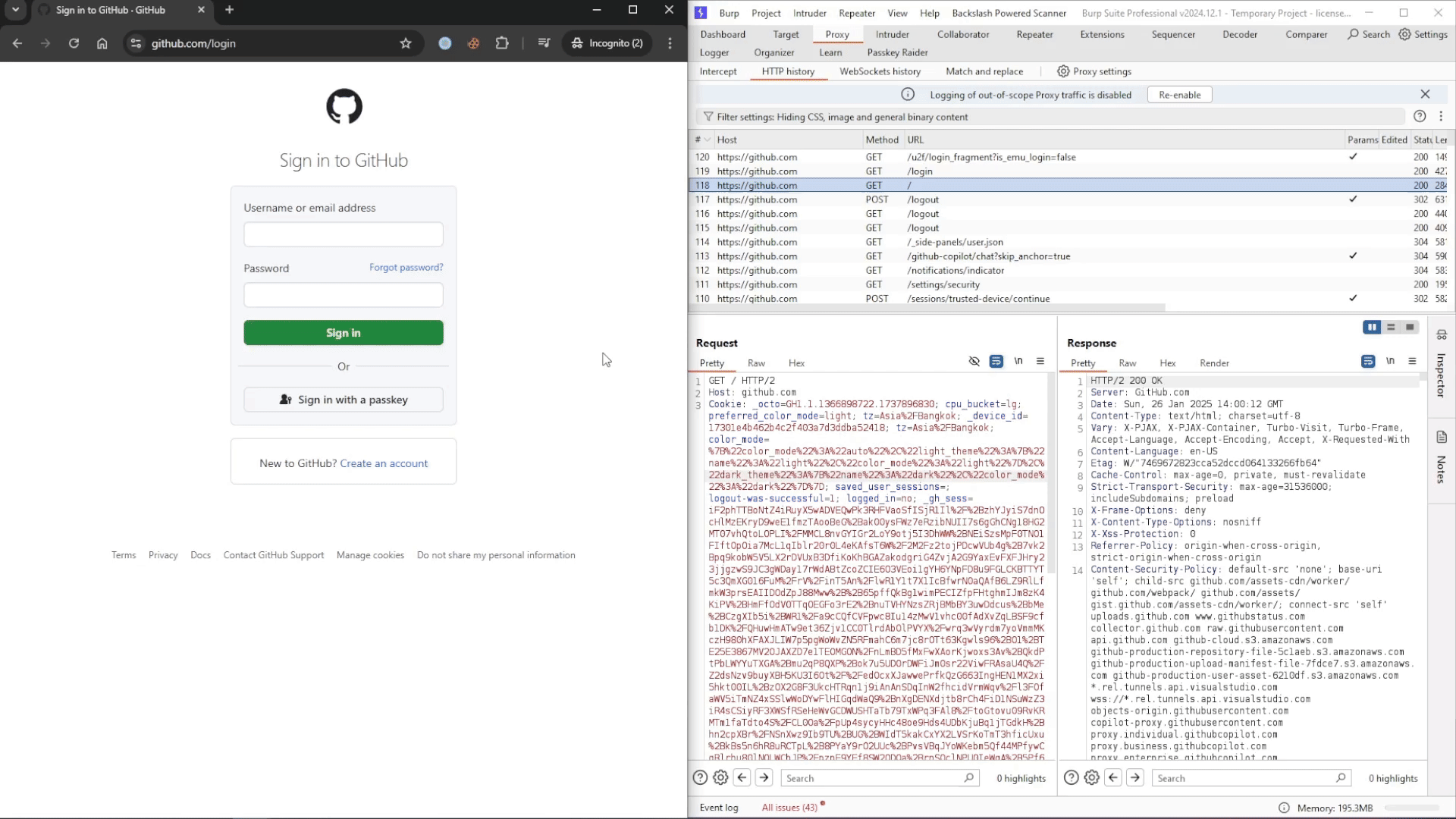Open a new Chrome tab with the plus button
Image resolution: width=1456 pixels, height=819 pixels.
229,10
